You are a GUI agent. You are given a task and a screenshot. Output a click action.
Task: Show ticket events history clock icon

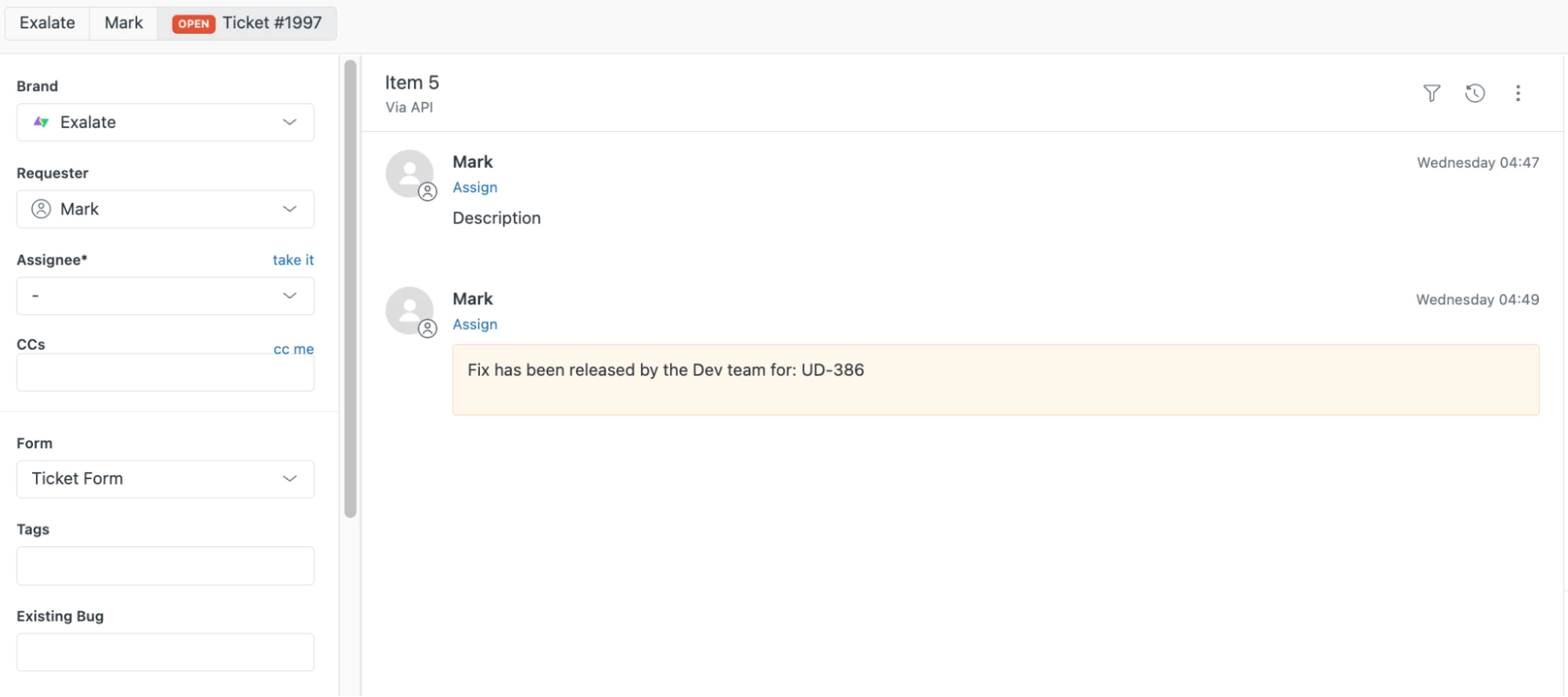[1475, 93]
